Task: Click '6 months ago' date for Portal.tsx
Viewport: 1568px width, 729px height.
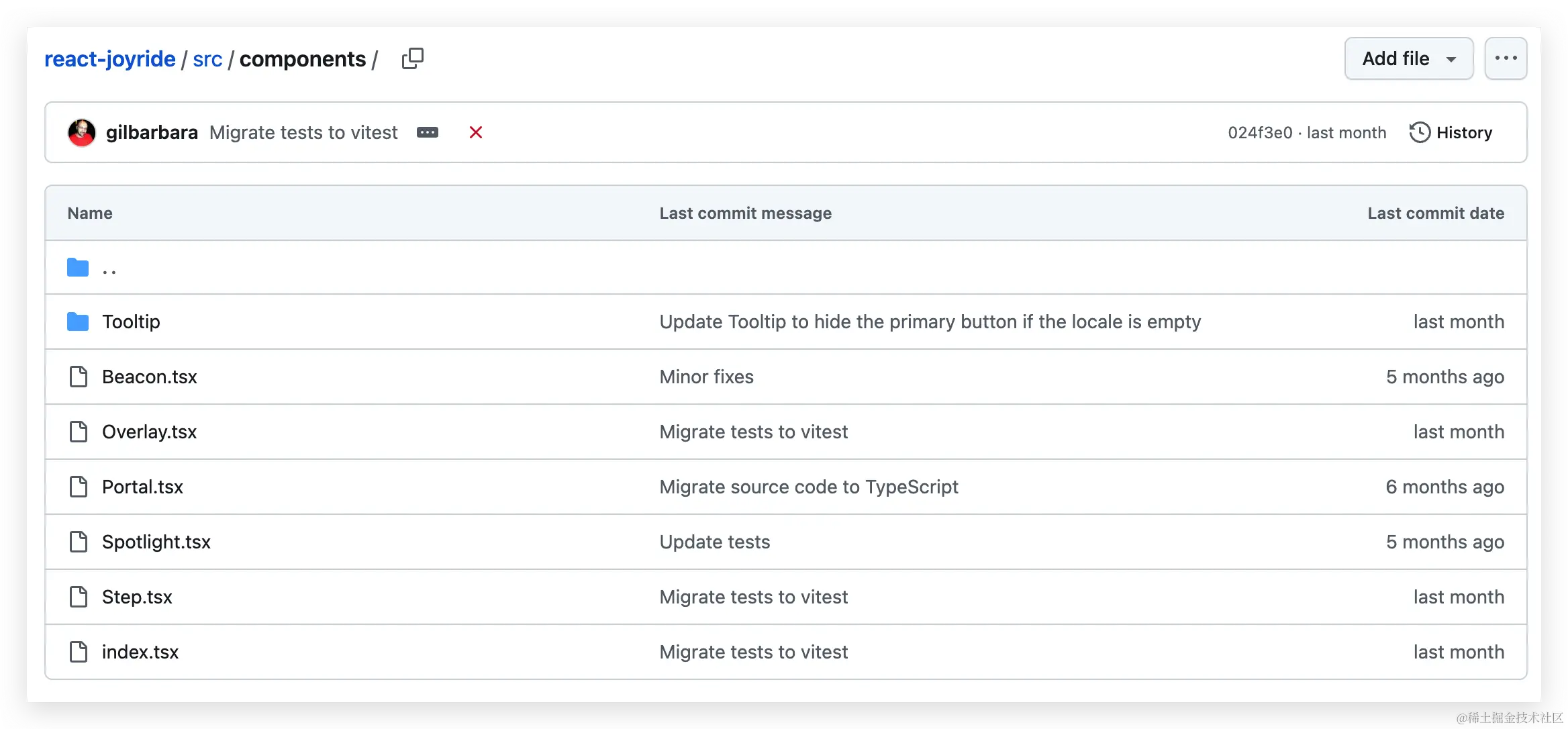Action: [x=1445, y=487]
